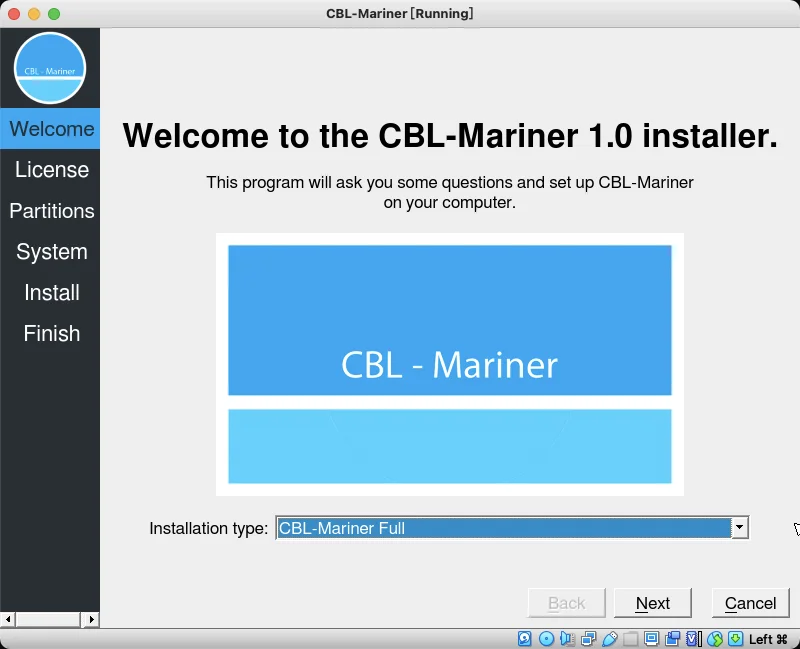Click the shared folders status icon
Viewport: 800px width, 649px height.
click(x=631, y=639)
